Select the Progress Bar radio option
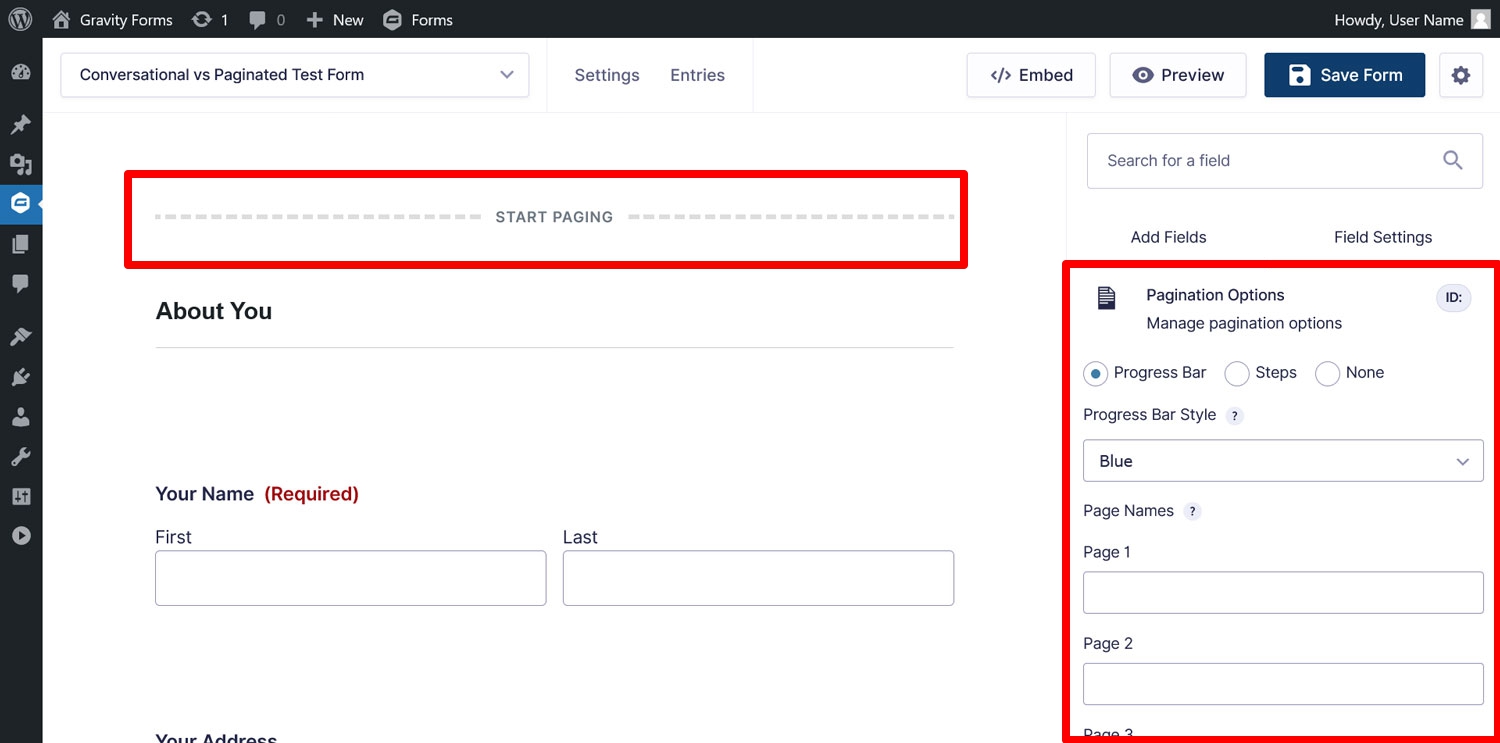 click(x=1095, y=374)
